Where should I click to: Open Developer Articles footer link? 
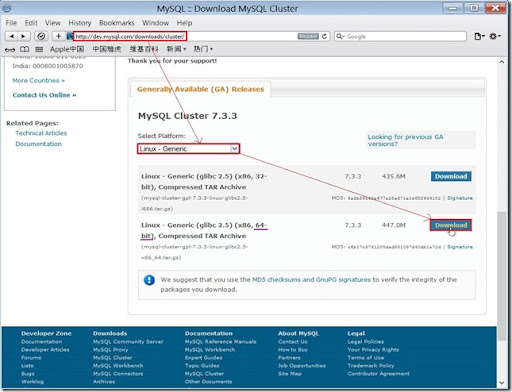click(45, 350)
